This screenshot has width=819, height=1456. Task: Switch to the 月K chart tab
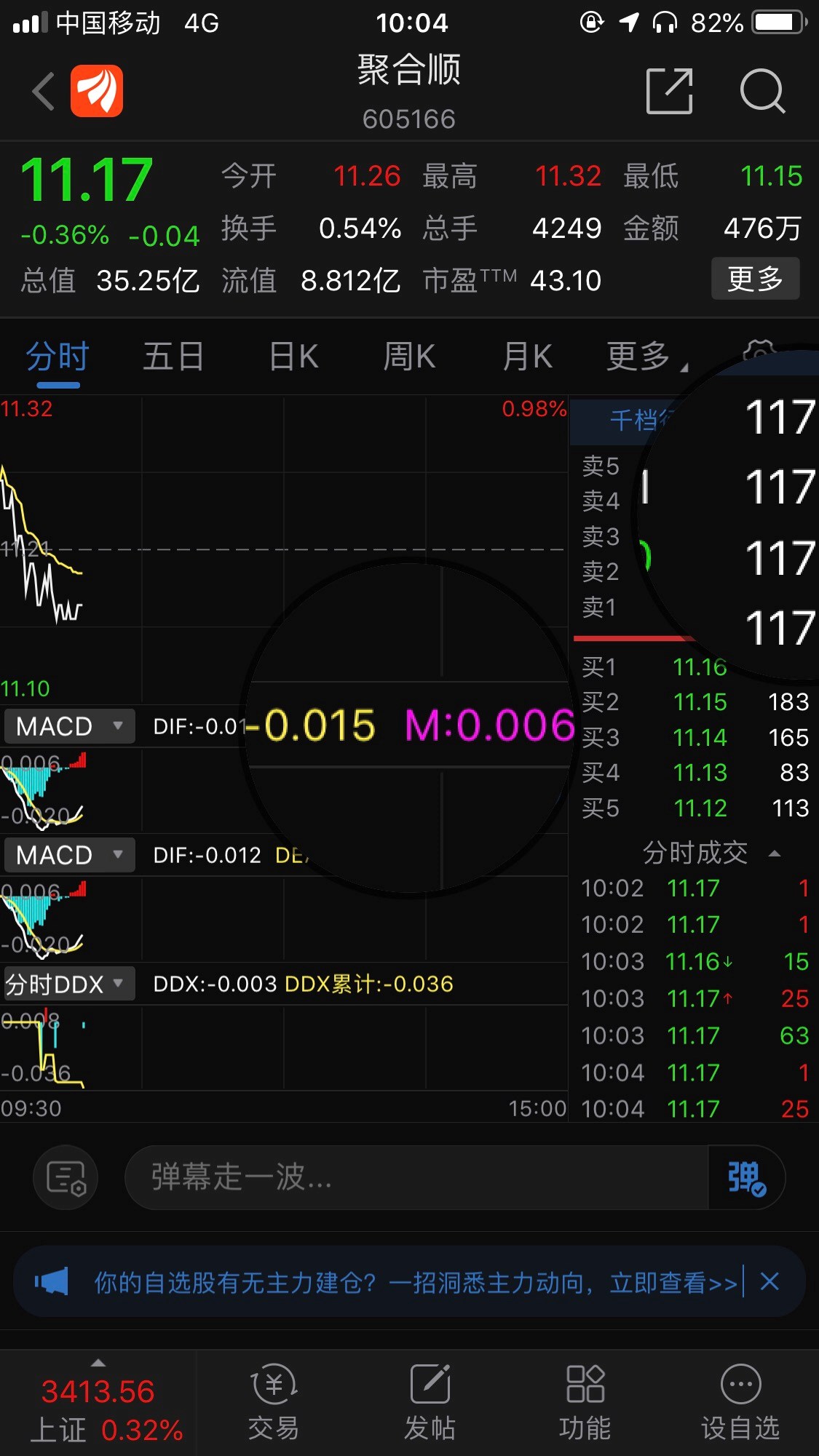(528, 357)
